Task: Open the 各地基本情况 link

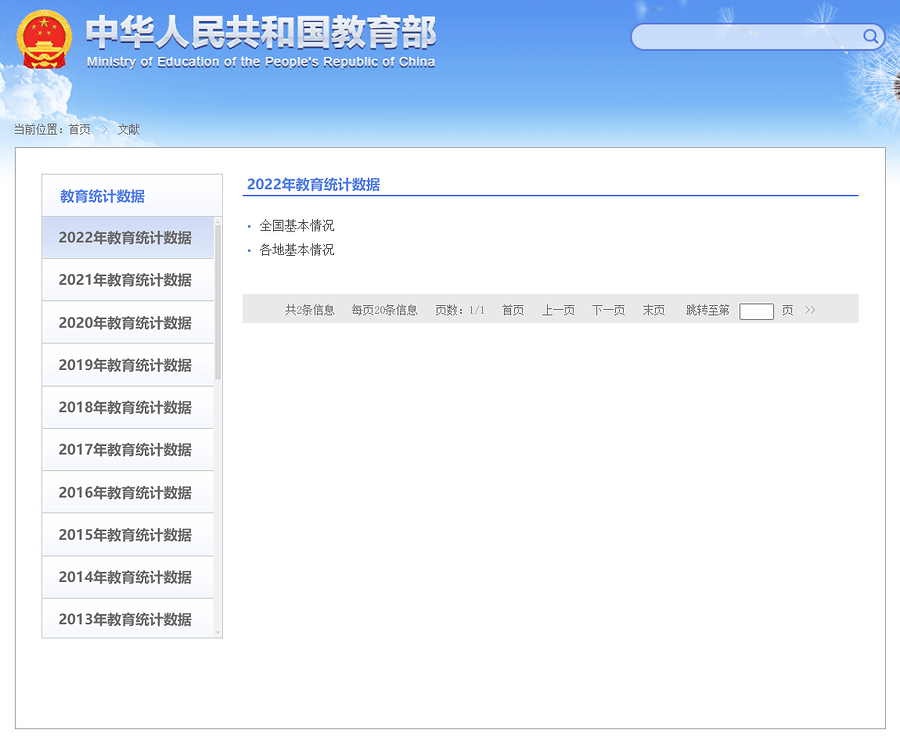Action: (x=296, y=250)
